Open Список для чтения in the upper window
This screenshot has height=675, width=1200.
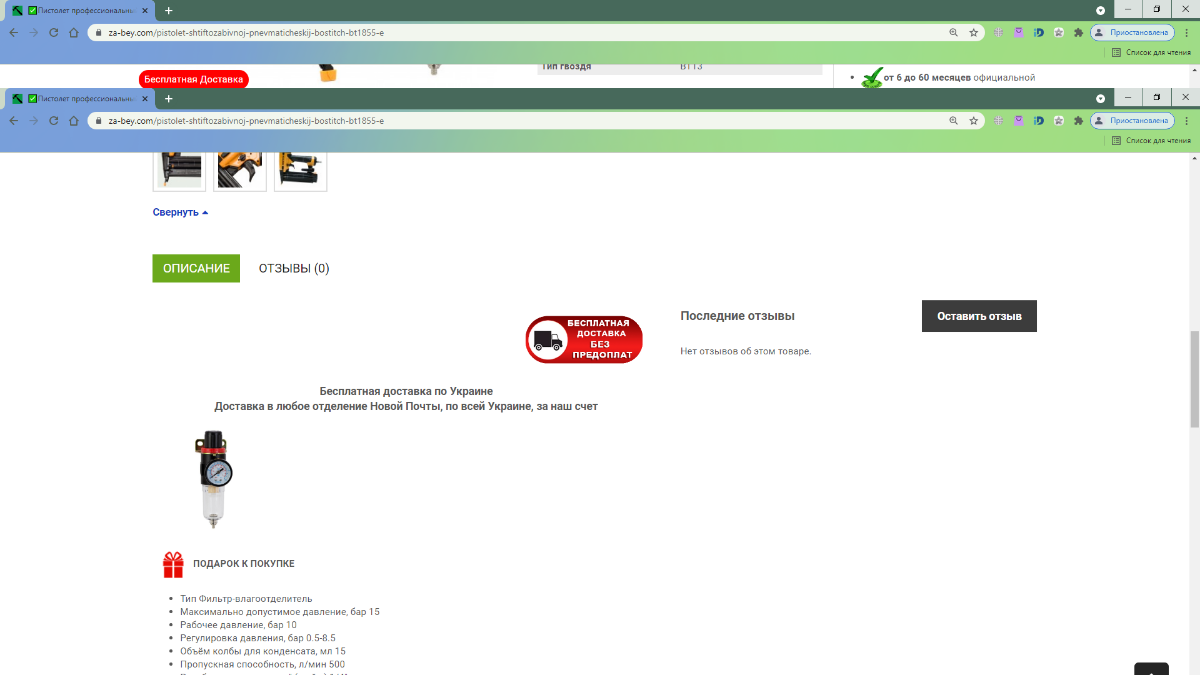pyautogui.click(x=1152, y=52)
